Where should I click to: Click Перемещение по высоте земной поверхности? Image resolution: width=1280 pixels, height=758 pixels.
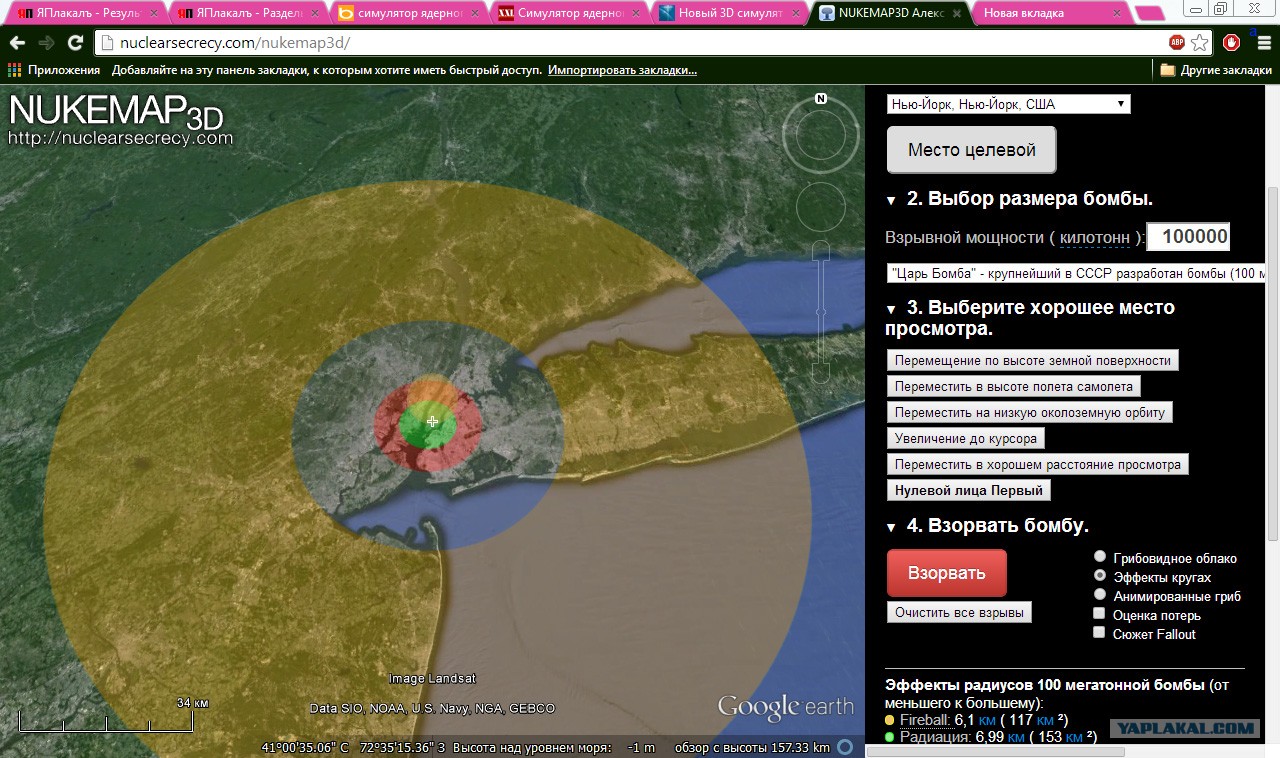[x=1033, y=360]
